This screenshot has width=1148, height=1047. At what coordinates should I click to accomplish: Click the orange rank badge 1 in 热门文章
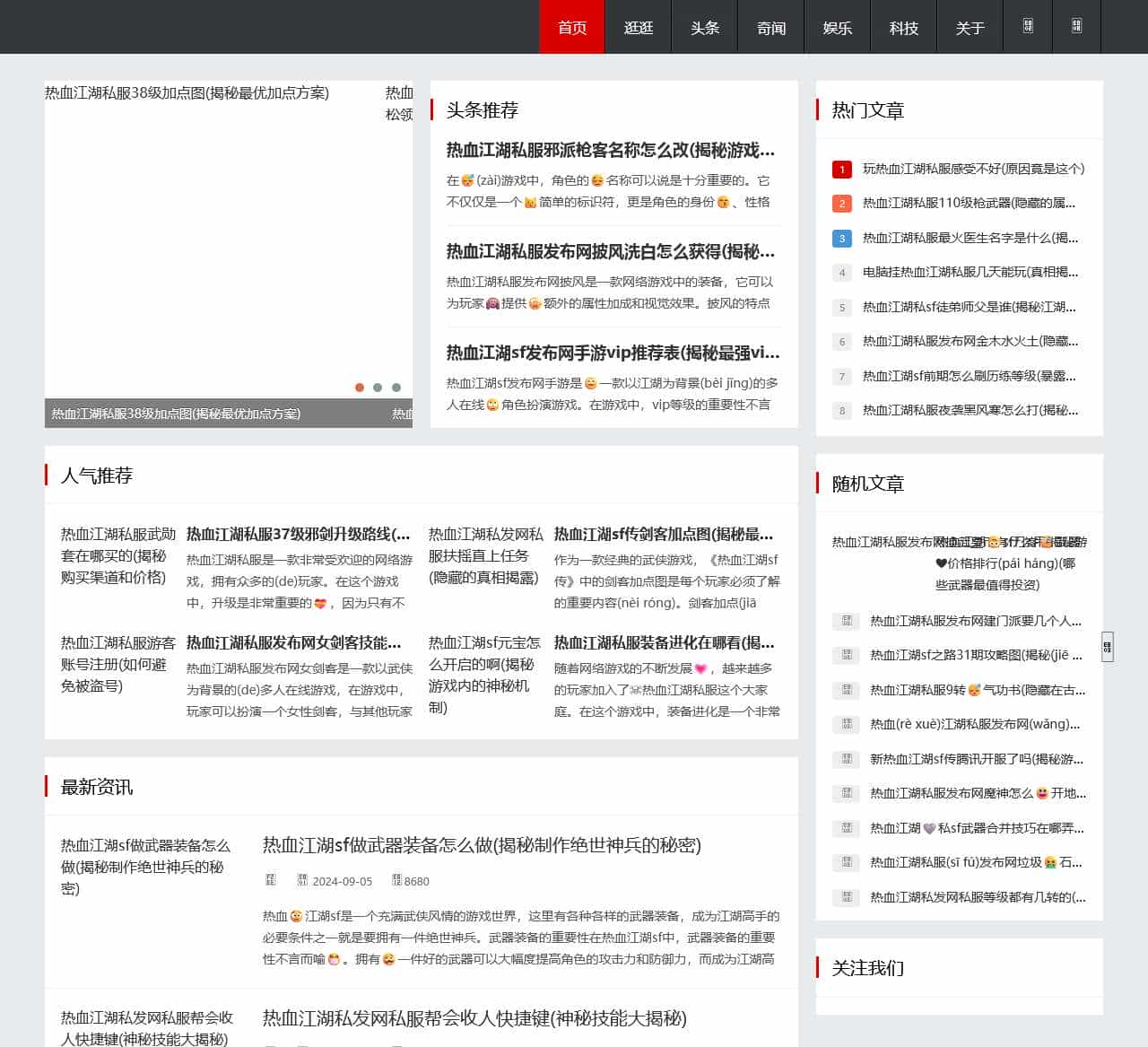[x=841, y=169]
